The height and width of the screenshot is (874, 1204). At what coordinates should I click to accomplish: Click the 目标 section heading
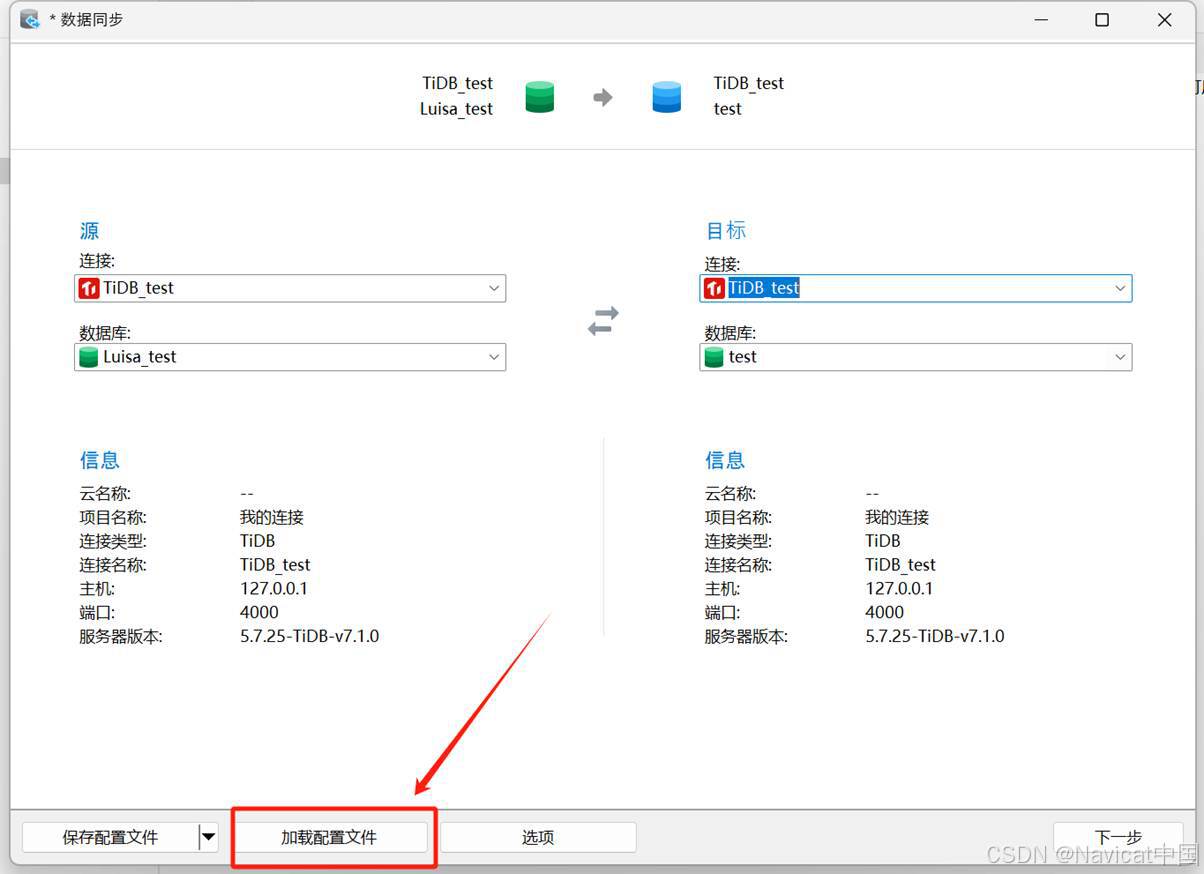coord(726,231)
